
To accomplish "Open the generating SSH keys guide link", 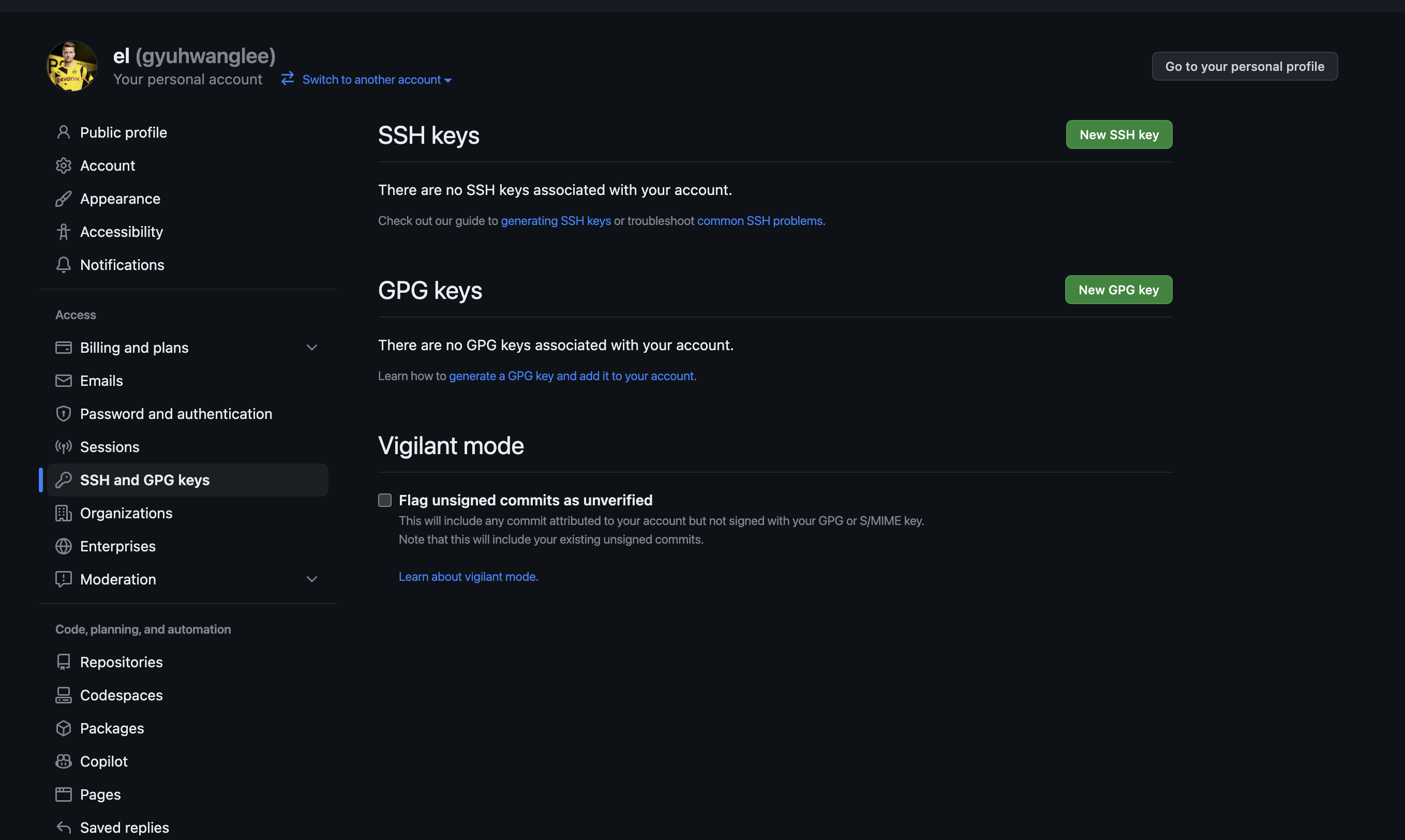I will click(556, 221).
